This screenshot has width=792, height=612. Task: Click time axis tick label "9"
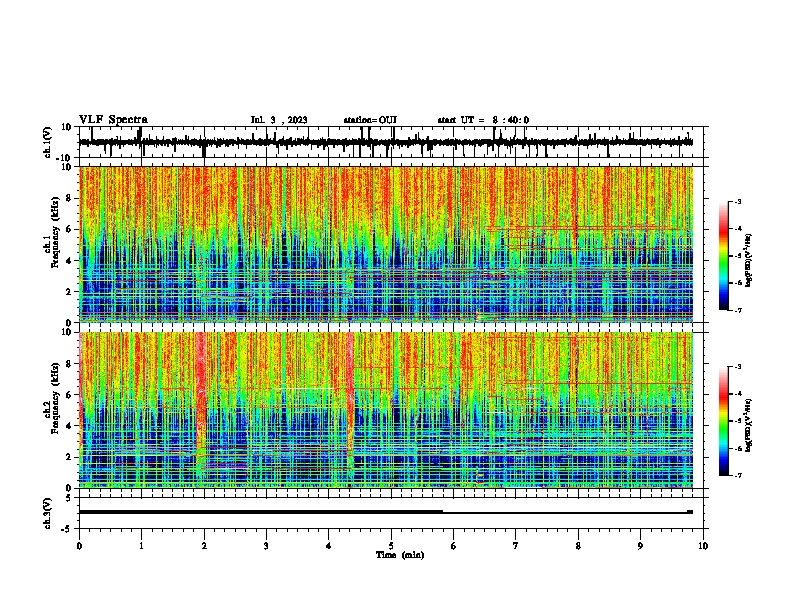click(640, 546)
